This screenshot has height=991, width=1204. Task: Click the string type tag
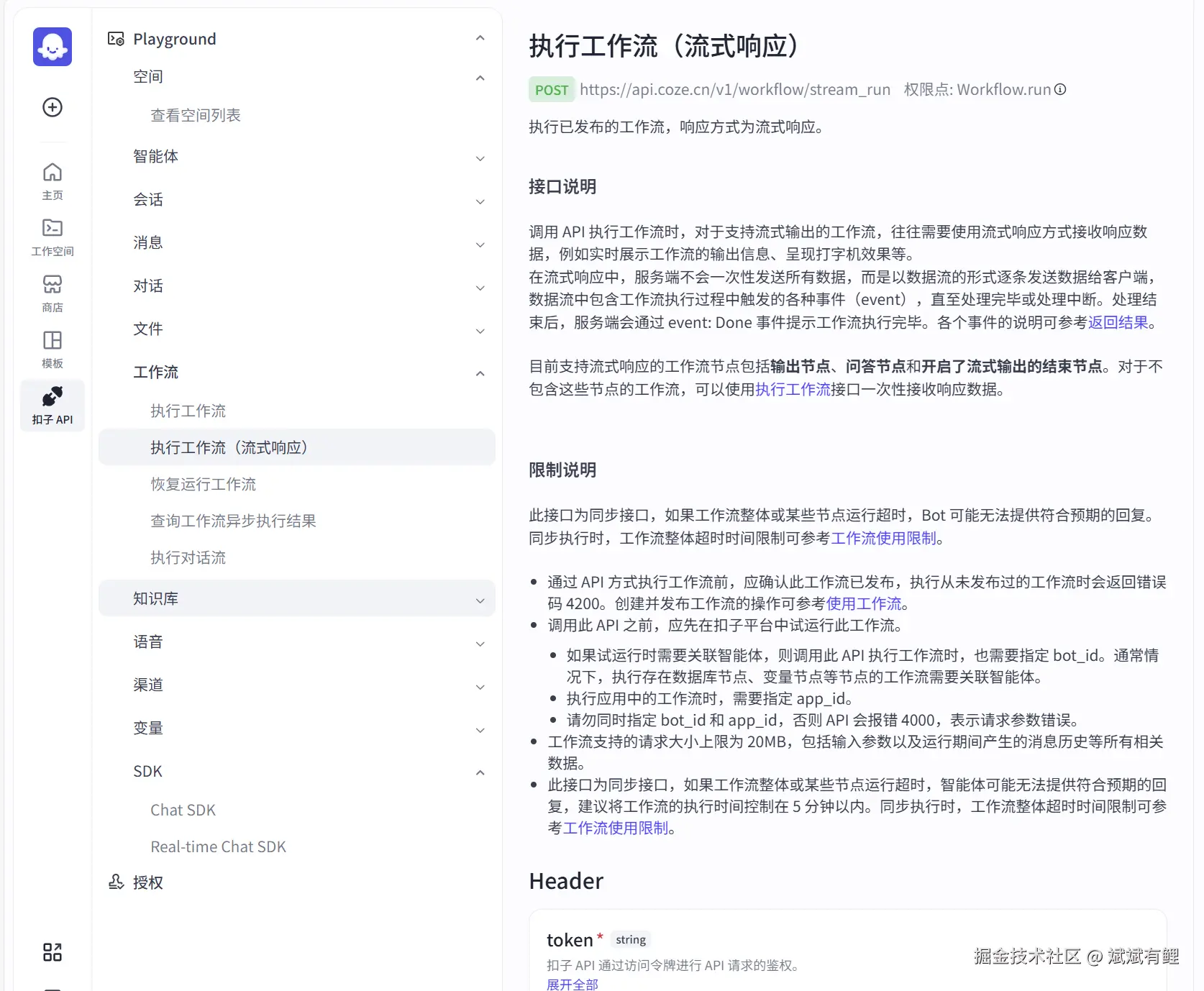[631, 940]
